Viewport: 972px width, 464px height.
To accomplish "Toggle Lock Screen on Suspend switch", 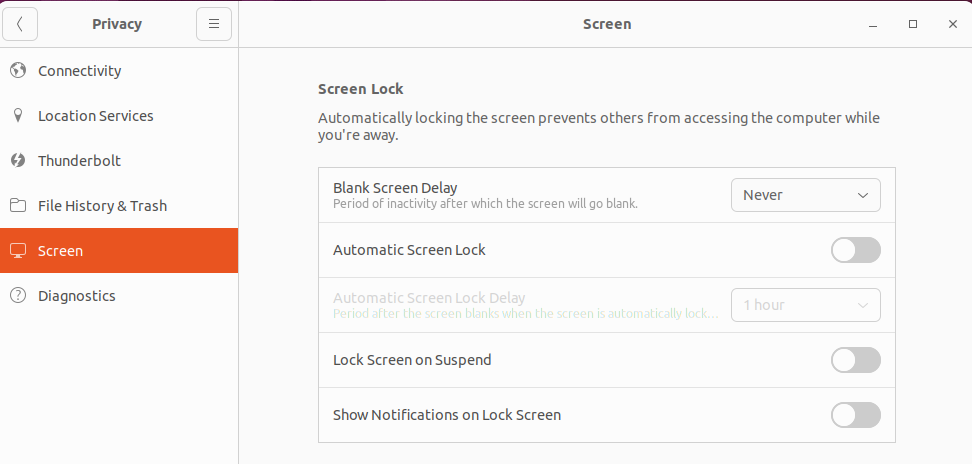I will tap(855, 360).
